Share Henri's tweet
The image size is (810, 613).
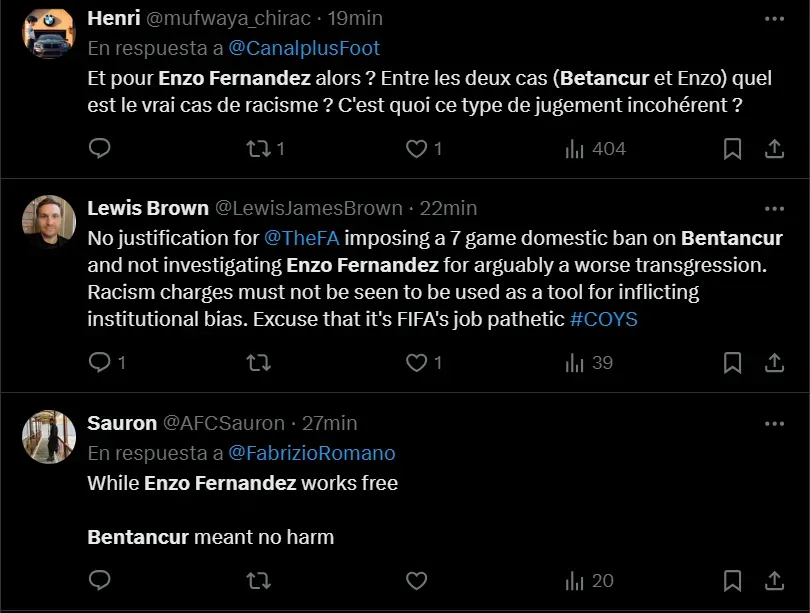(773, 149)
